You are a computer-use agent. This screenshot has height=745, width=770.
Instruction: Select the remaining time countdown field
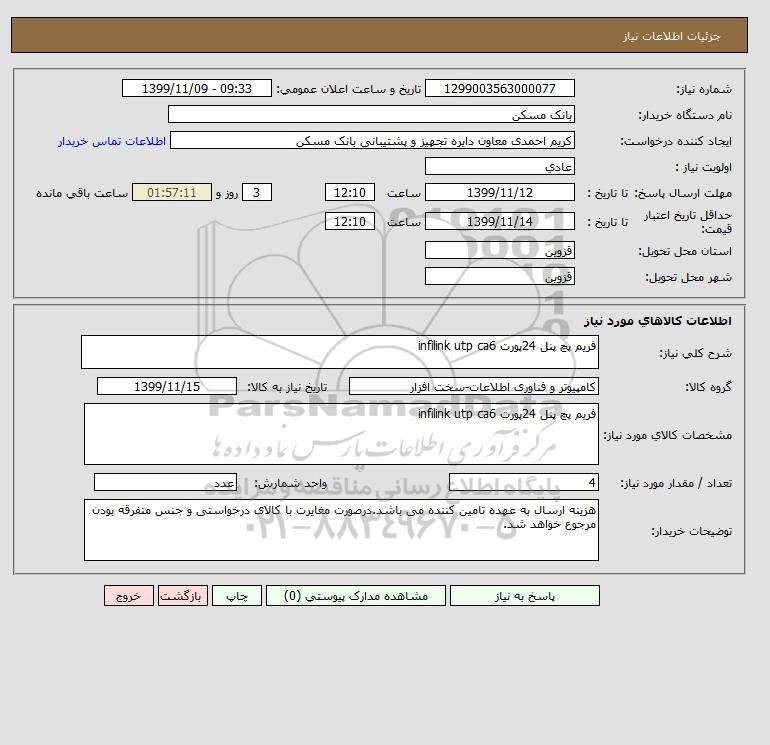(172, 193)
